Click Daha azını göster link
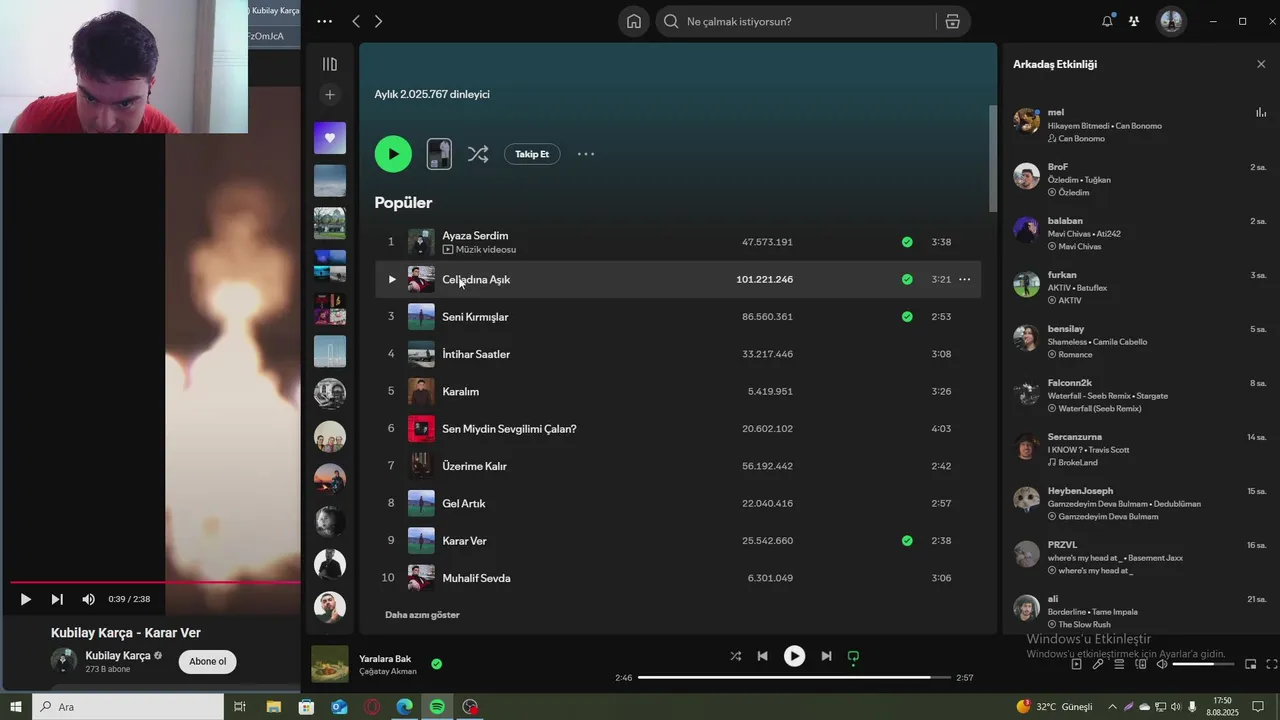Image resolution: width=1280 pixels, height=720 pixels. point(422,615)
